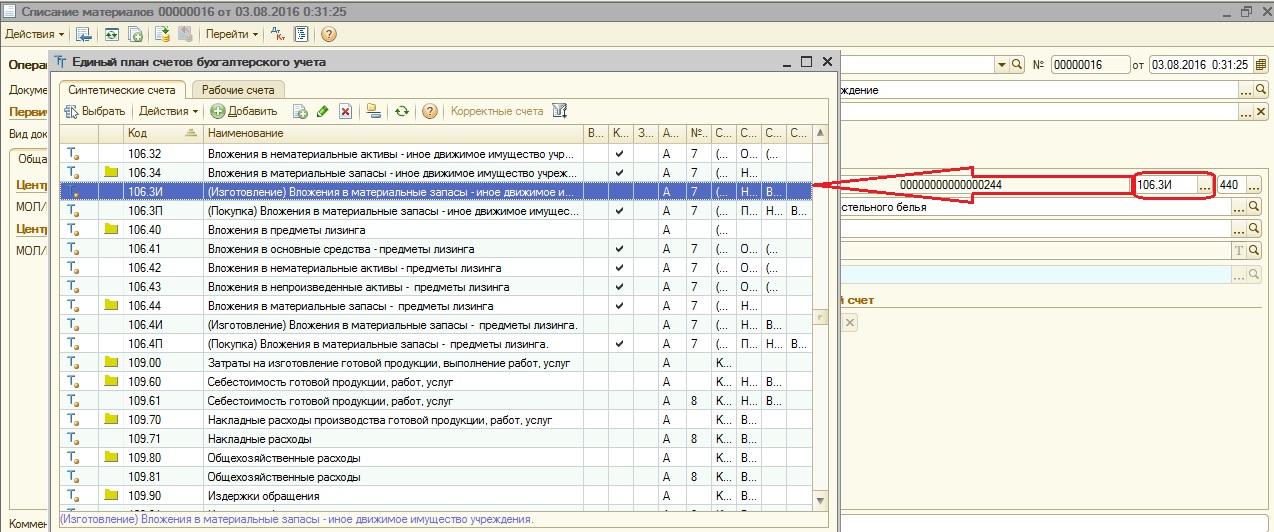Click the calendar icon beside the date field
1274x532 pixels.
1262,64
